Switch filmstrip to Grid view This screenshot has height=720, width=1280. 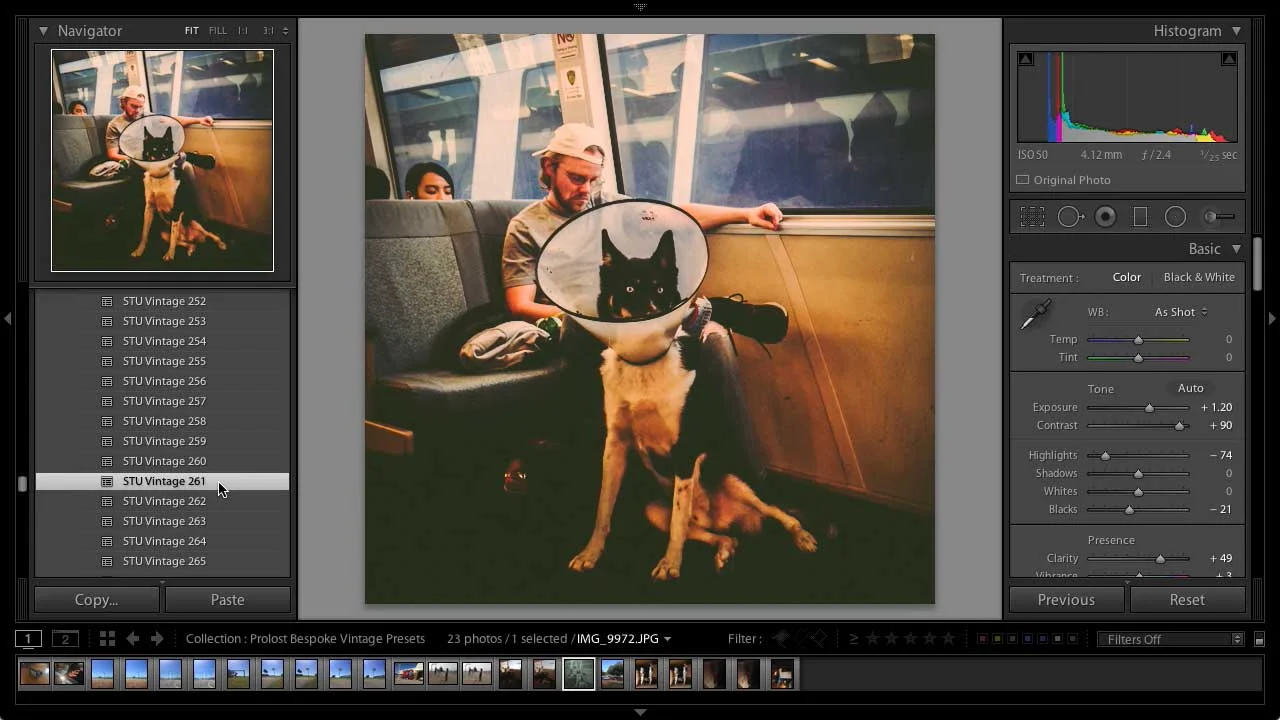(x=108, y=638)
